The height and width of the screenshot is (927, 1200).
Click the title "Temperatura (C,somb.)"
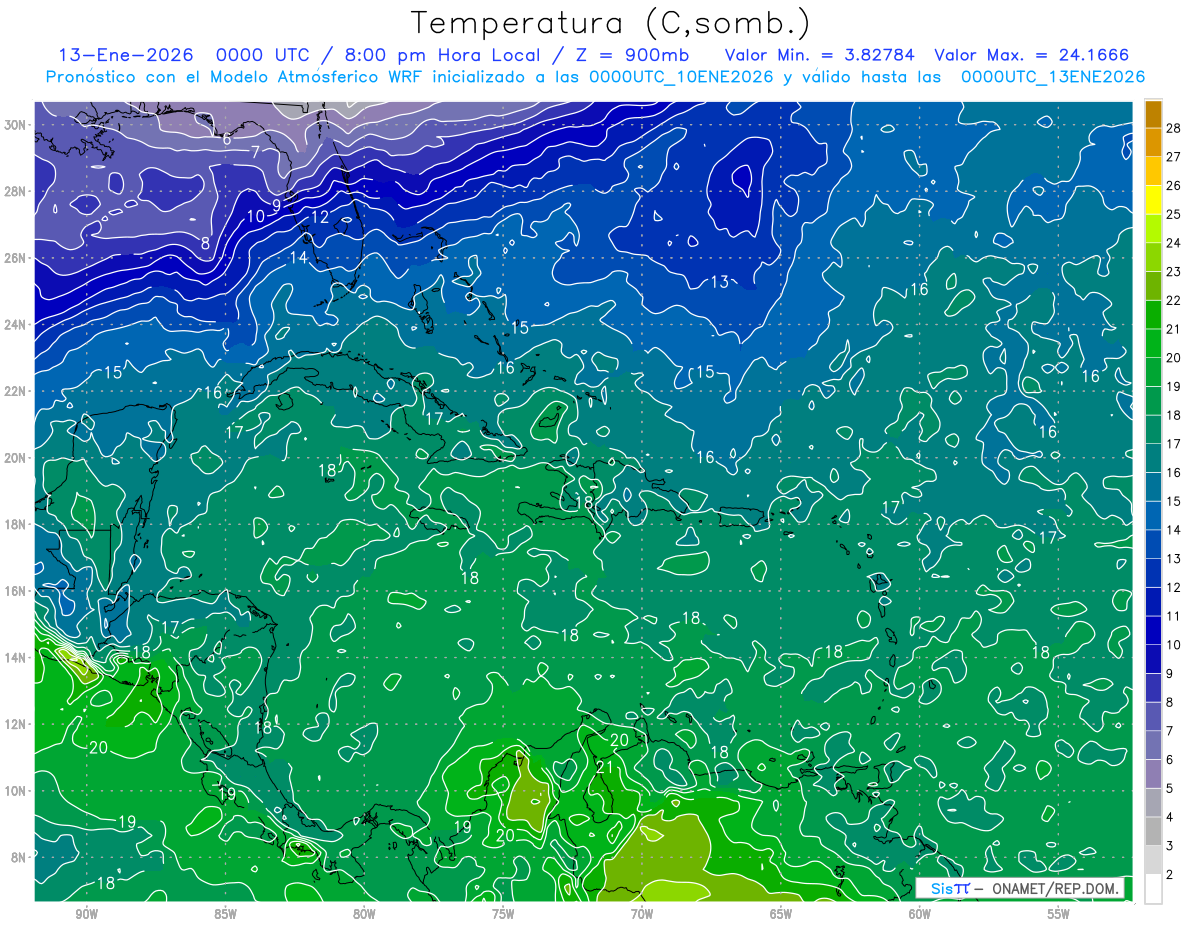(x=612, y=23)
